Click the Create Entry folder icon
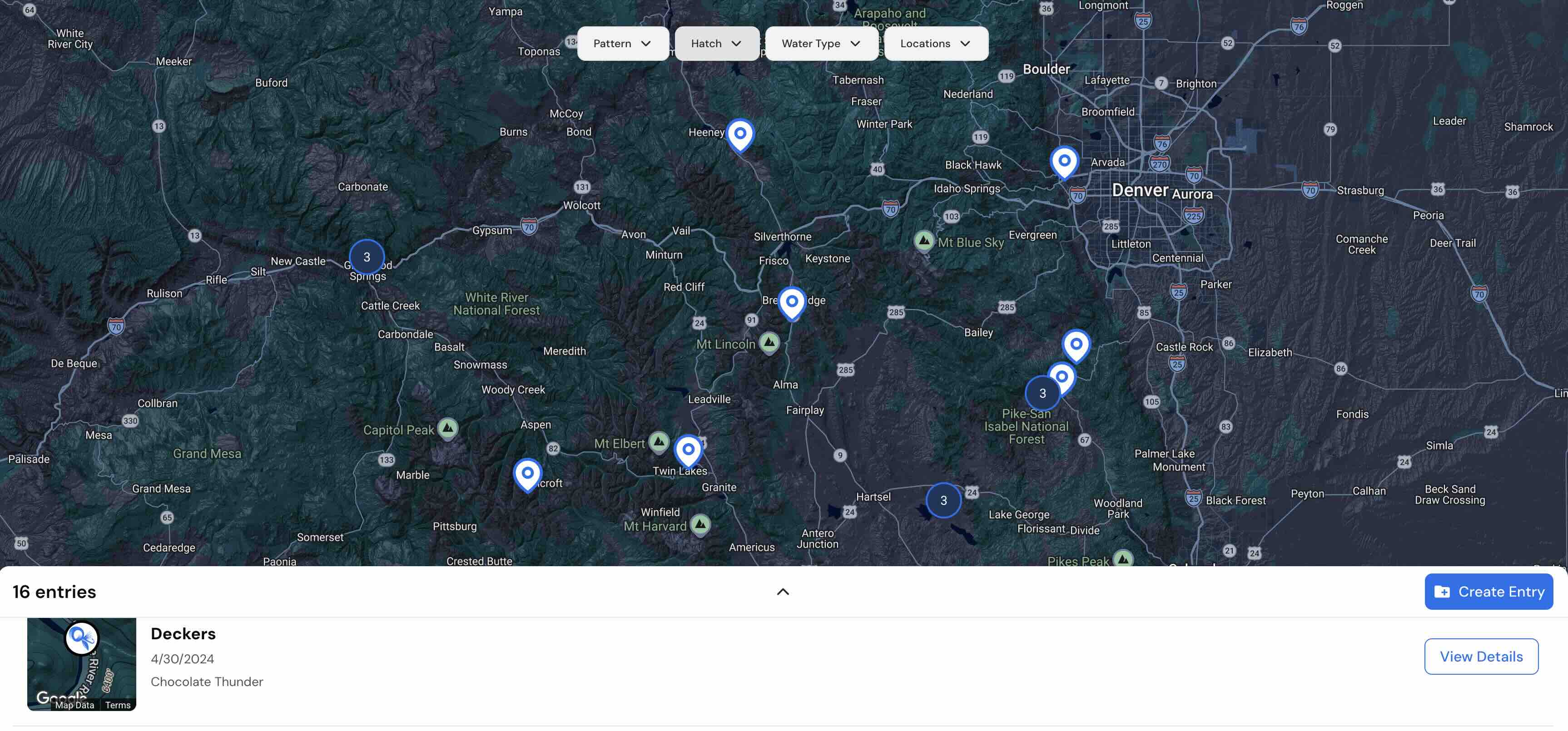The width and height of the screenshot is (1568, 731). point(1443,591)
